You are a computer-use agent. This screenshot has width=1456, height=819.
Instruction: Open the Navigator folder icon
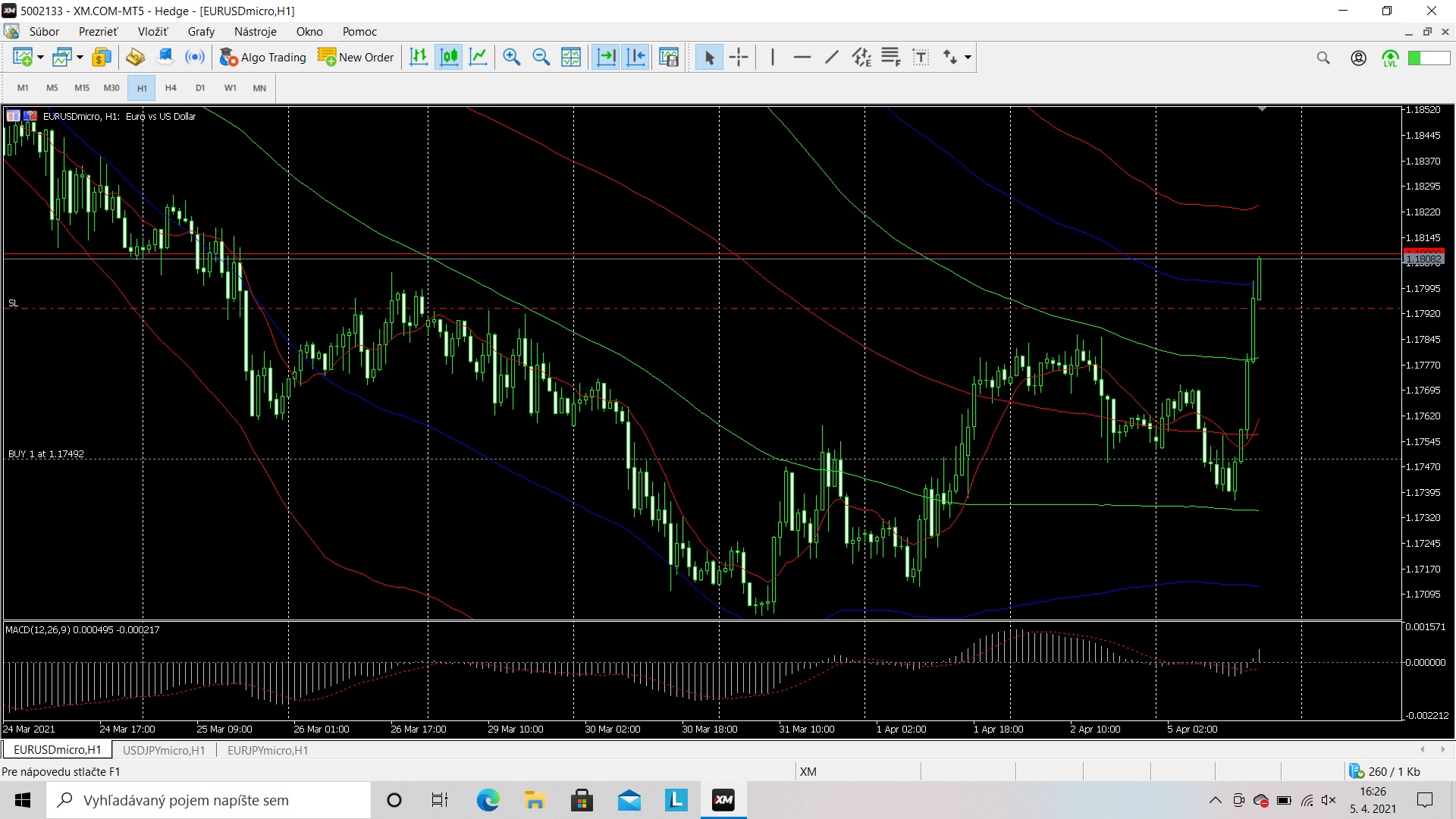135,57
